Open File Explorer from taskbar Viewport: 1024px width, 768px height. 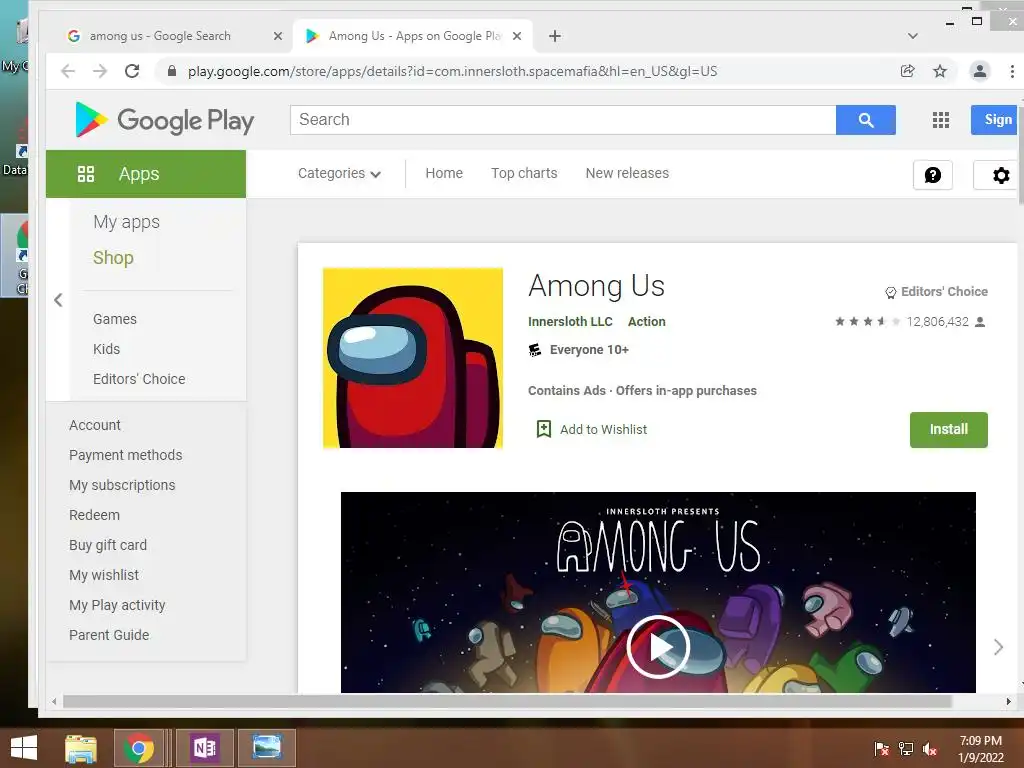81,748
